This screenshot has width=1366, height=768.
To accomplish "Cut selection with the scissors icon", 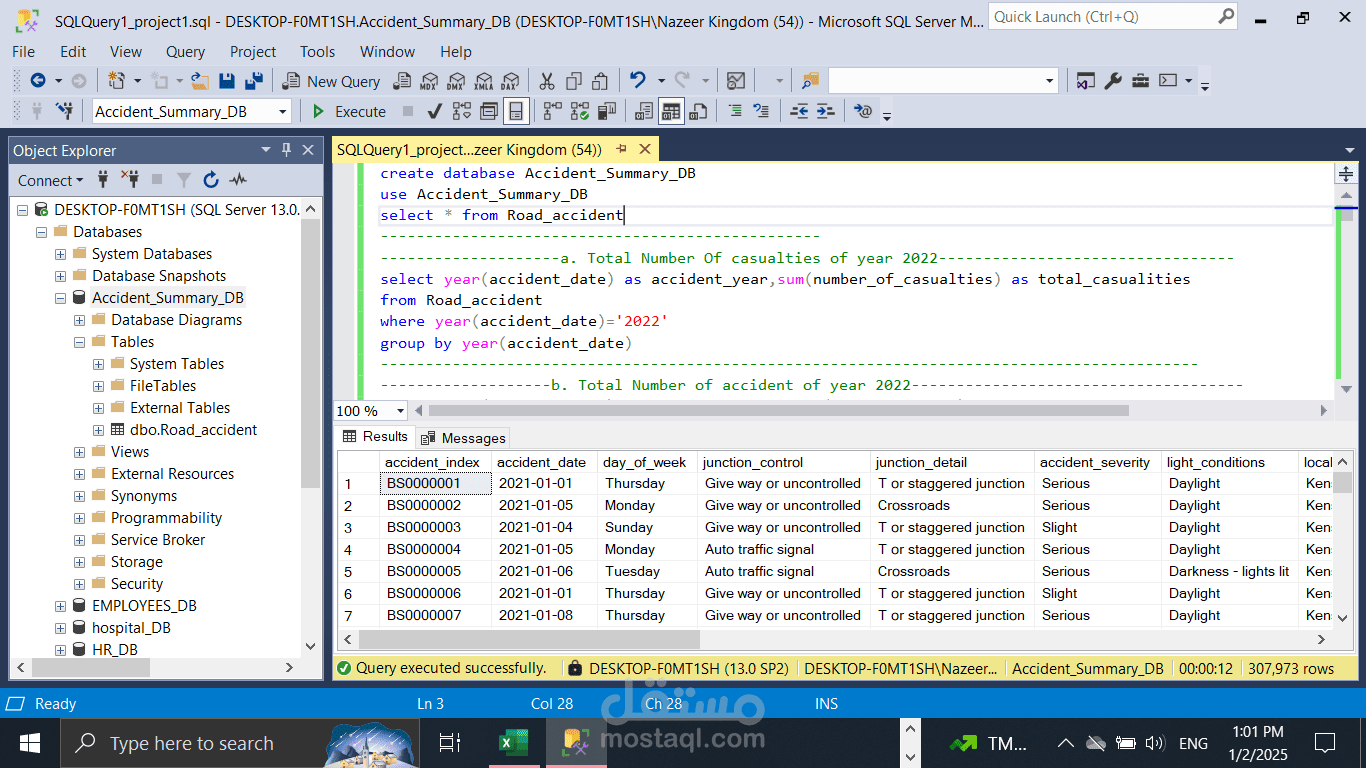I will pyautogui.click(x=547, y=81).
